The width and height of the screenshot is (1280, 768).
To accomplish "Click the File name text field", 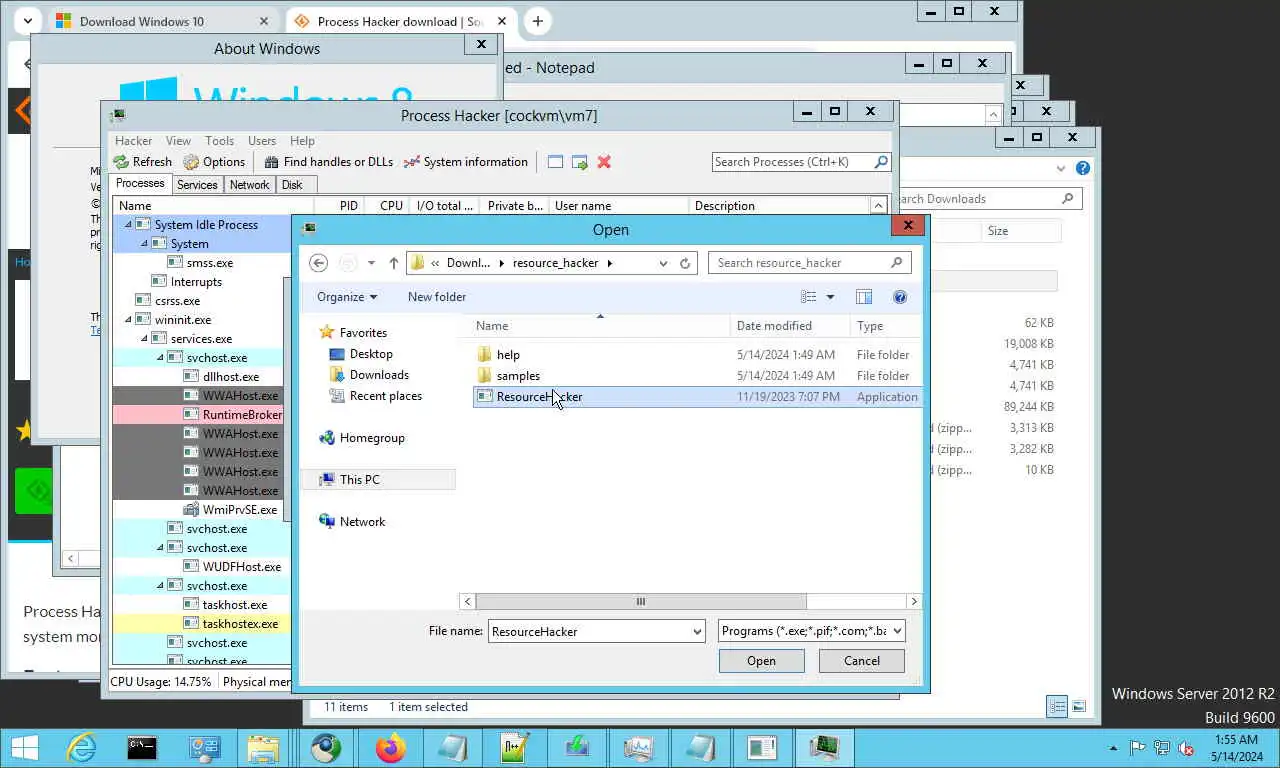I will 588,631.
